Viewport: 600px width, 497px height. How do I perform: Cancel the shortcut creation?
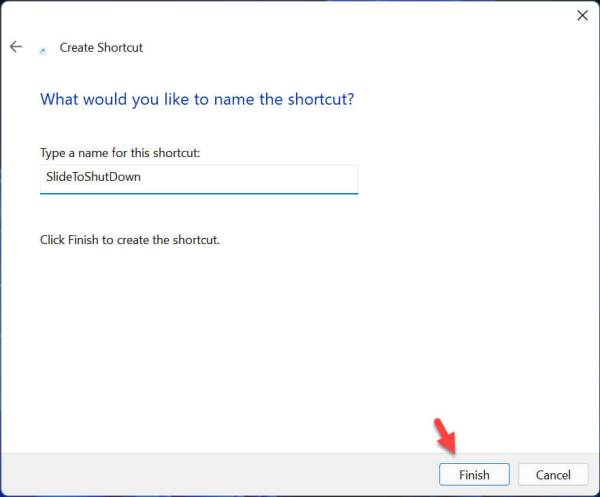553,475
